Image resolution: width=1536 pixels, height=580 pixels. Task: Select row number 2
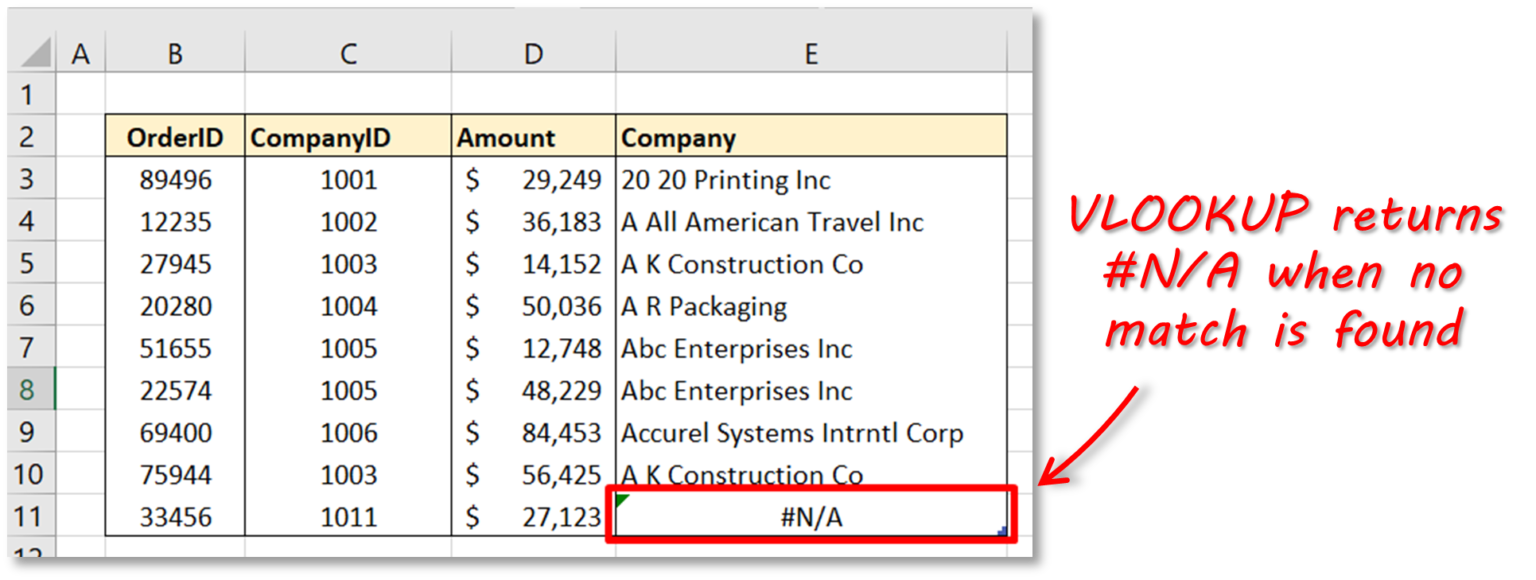pyautogui.click(x=36, y=137)
